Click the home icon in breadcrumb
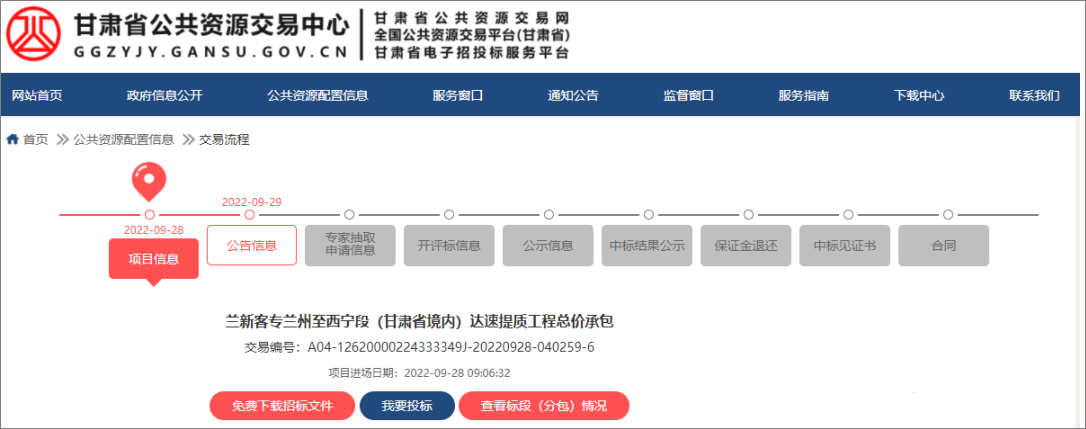Image resolution: width=1086 pixels, height=429 pixels. click(x=12, y=140)
